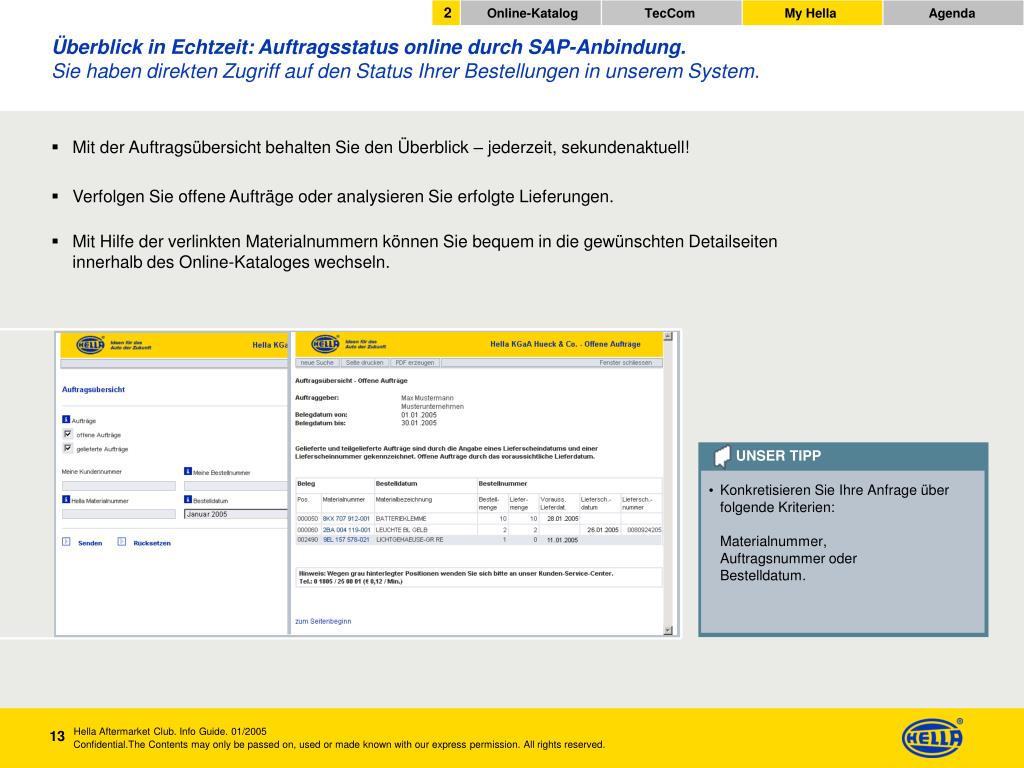
Task: Click info icon beside Meine Bestellnummer
Action: (x=187, y=471)
